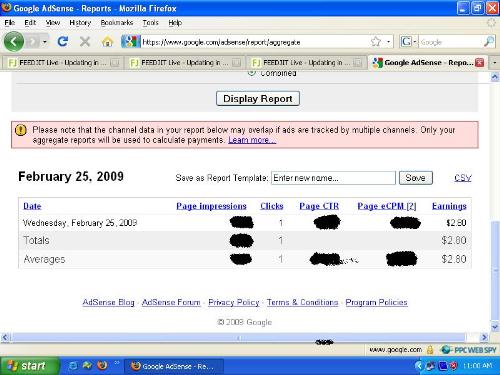This screenshot has width=500, height=375.
Task: Open the History menu
Action: point(80,23)
